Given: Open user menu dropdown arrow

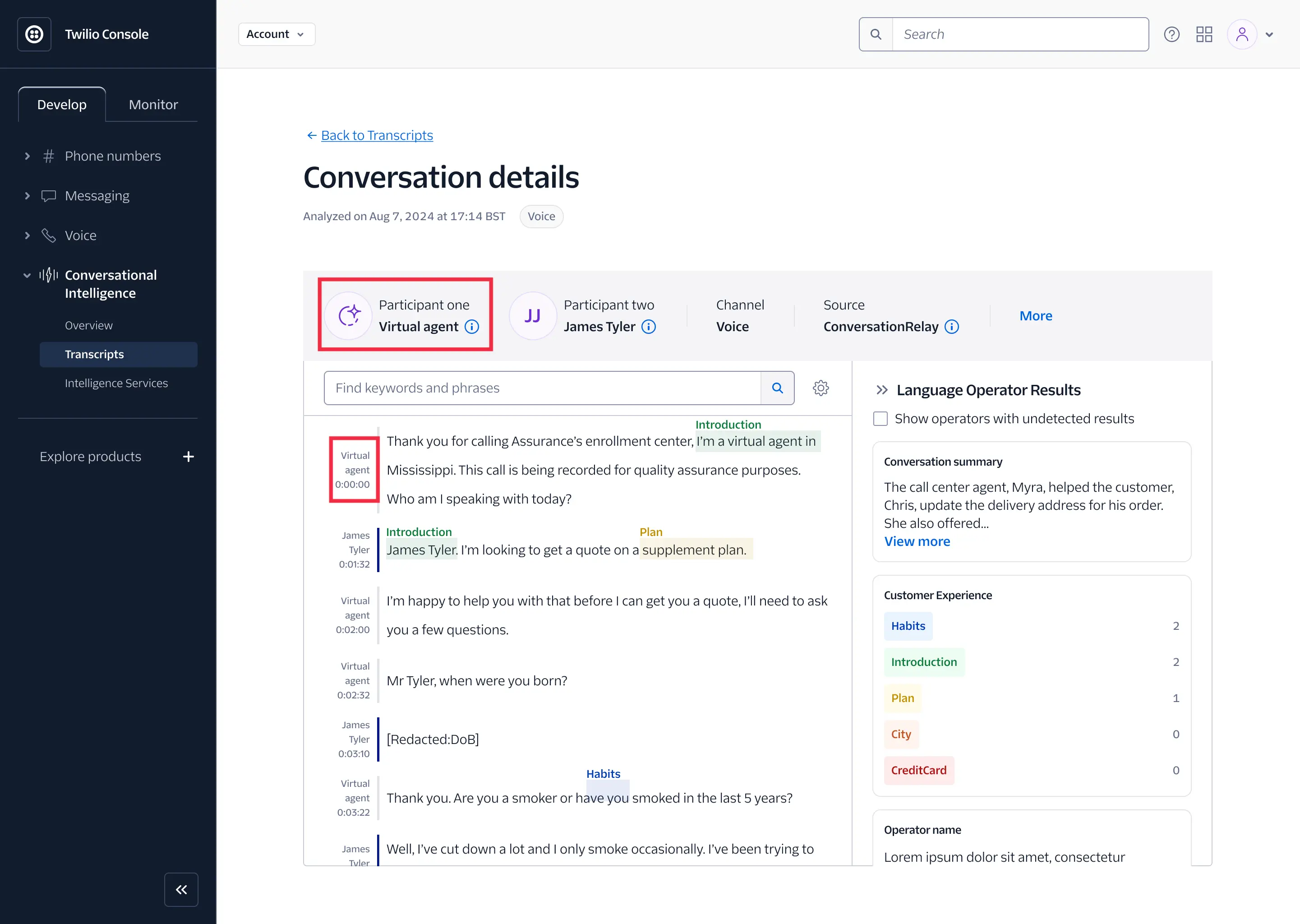Looking at the screenshot, I should click(1269, 35).
